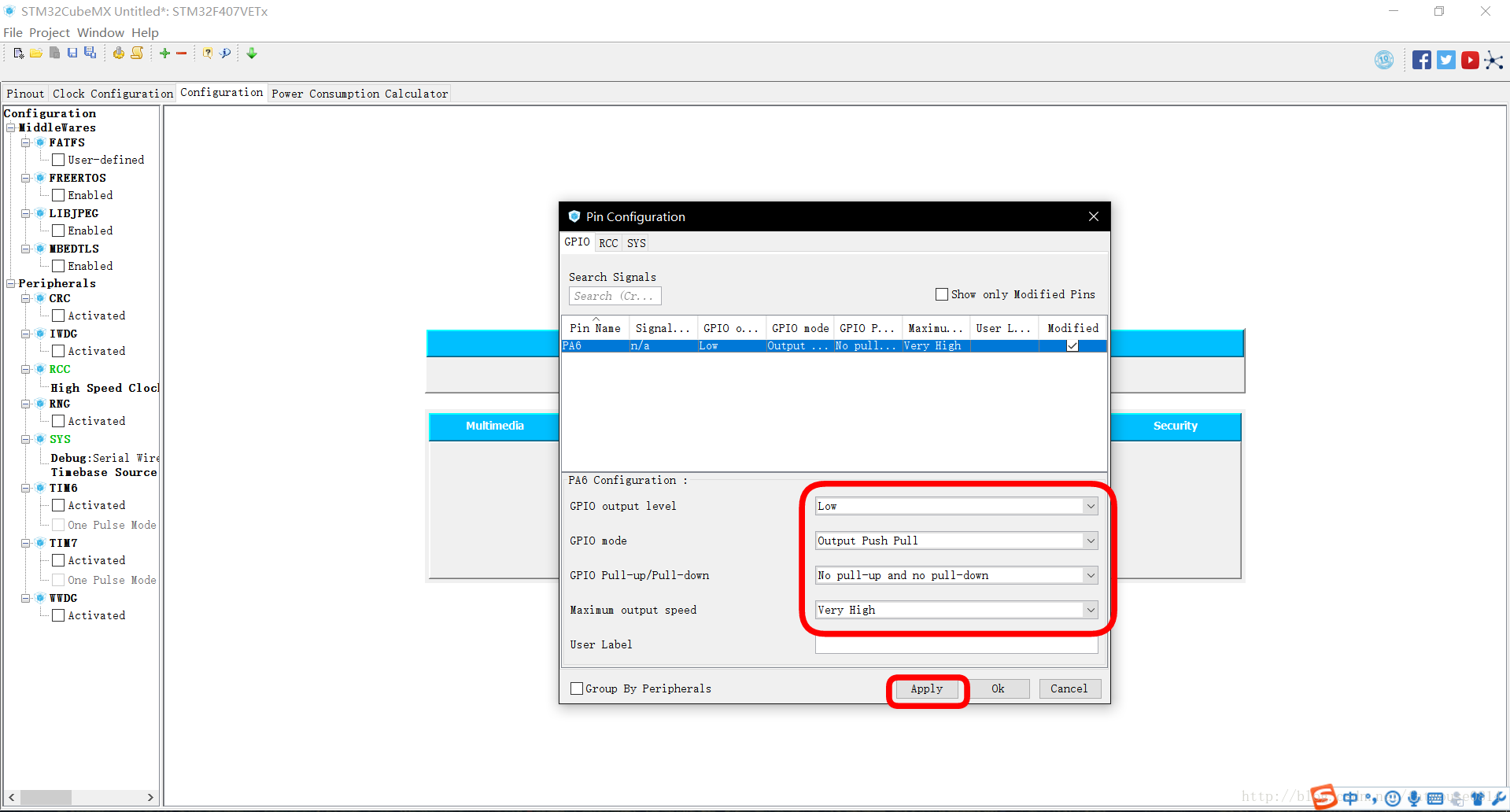Click the blue info bubble icon
Viewport: 1510px width, 812px height.
coord(225,53)
